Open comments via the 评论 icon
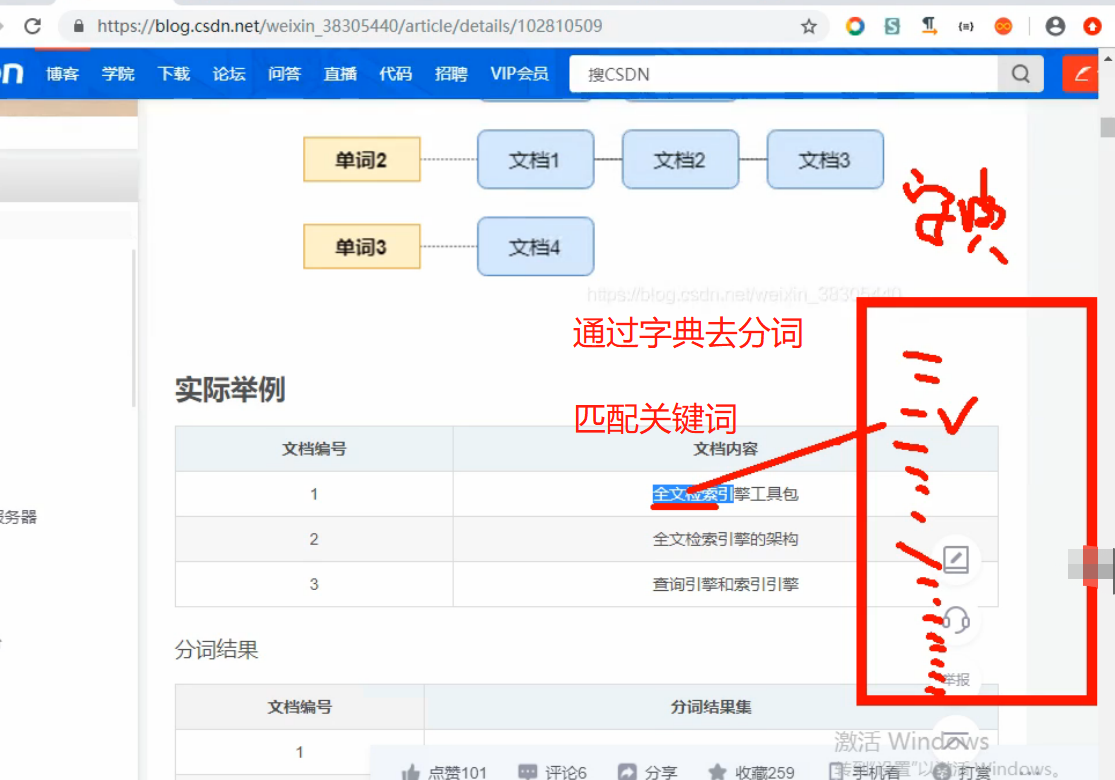The image size is (1115, 780). pos(528,771)
